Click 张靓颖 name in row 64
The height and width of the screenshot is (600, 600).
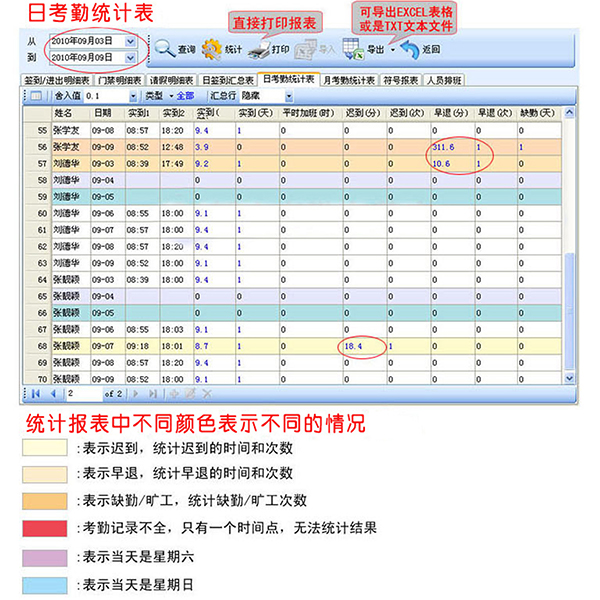[71, 280]
